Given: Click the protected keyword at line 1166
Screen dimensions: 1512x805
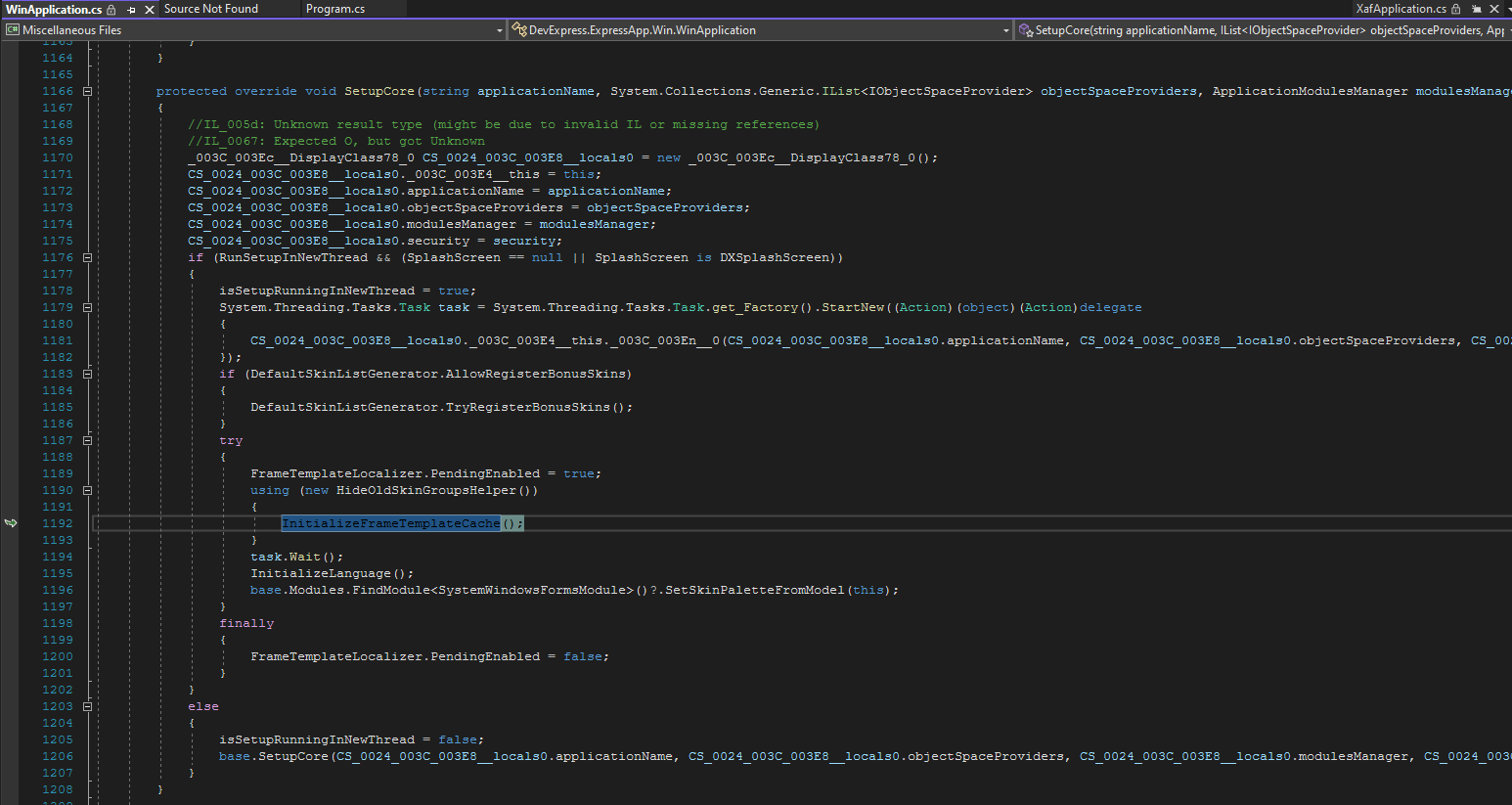Looking at the screenshot, I should (x=192, y=91).
